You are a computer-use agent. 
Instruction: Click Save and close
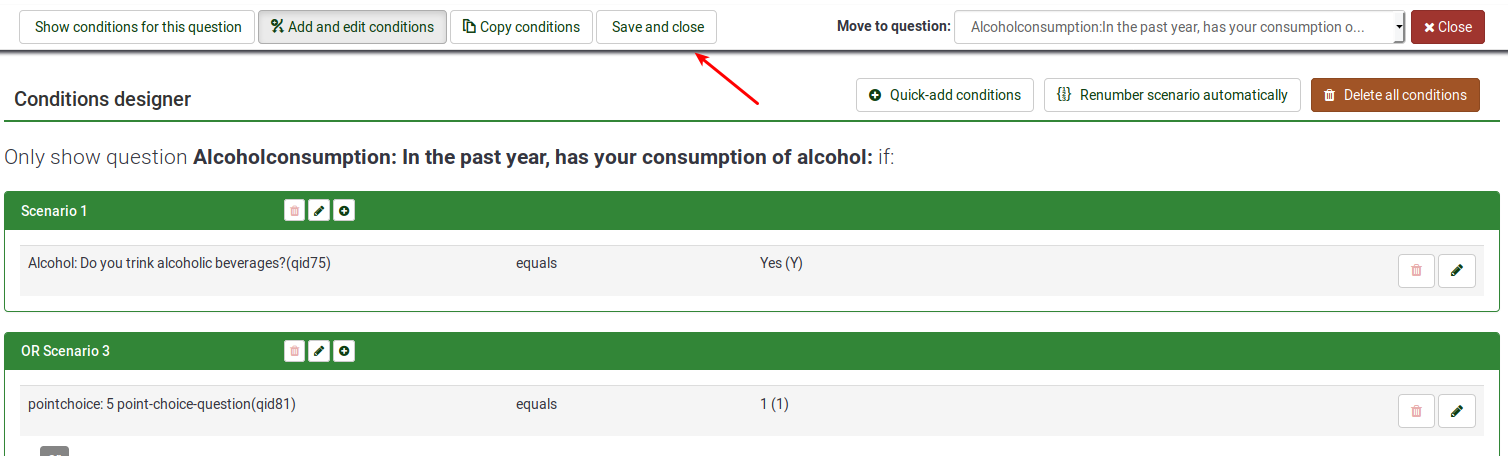click(x=657, y=27)
